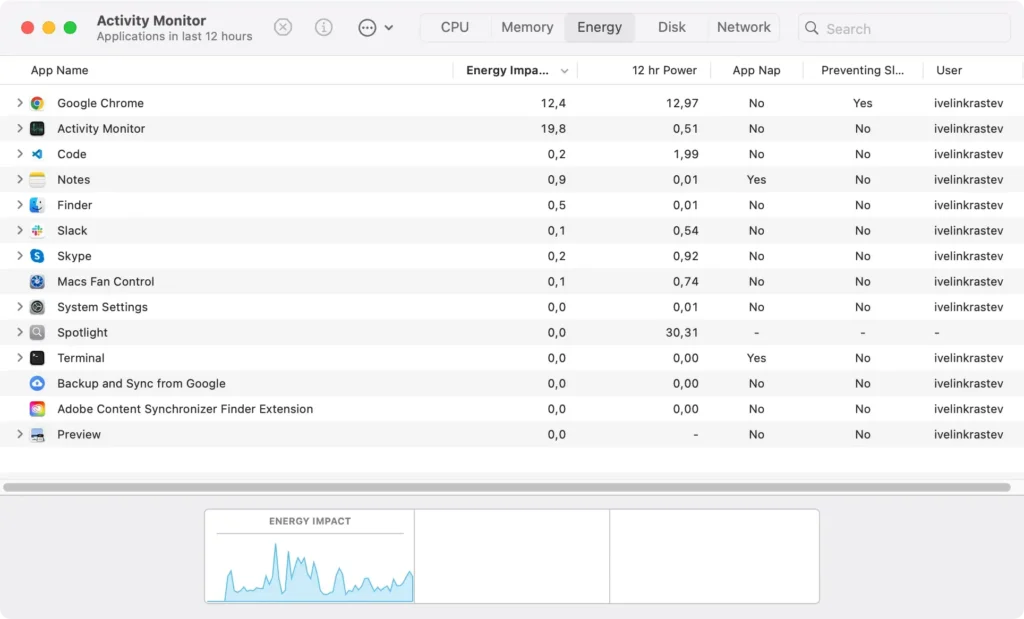The image size is (1024, 619).
Task: Click the System Settings icon
Action: [x=37, y=307]
